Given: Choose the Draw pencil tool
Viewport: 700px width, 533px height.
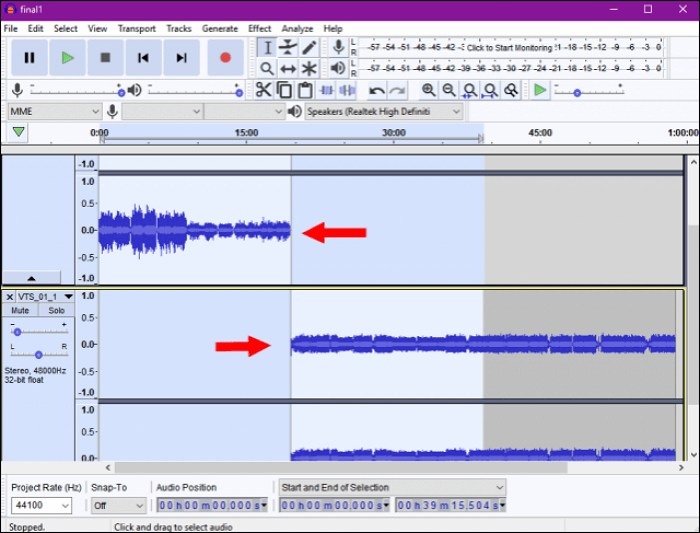Looking at the screenshot, I should click(309, 47).
